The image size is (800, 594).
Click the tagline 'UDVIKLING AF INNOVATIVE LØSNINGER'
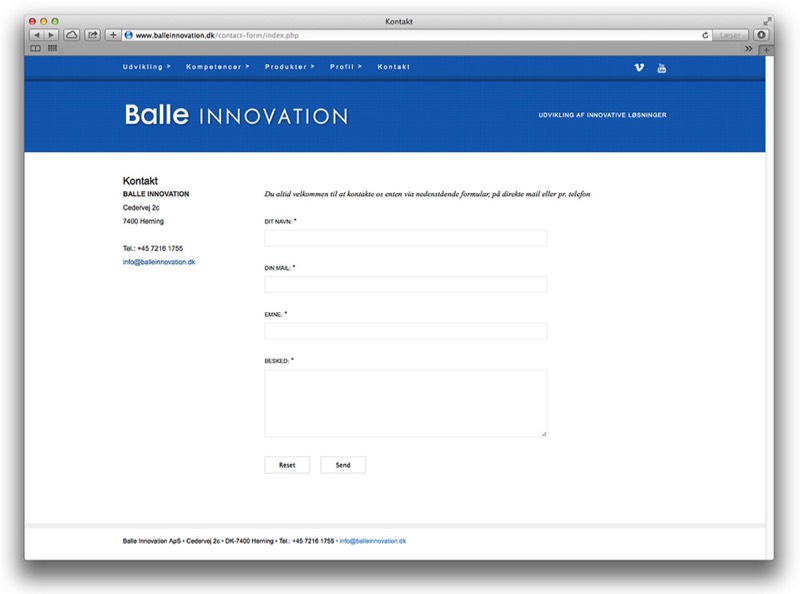[x=602, y=115]
